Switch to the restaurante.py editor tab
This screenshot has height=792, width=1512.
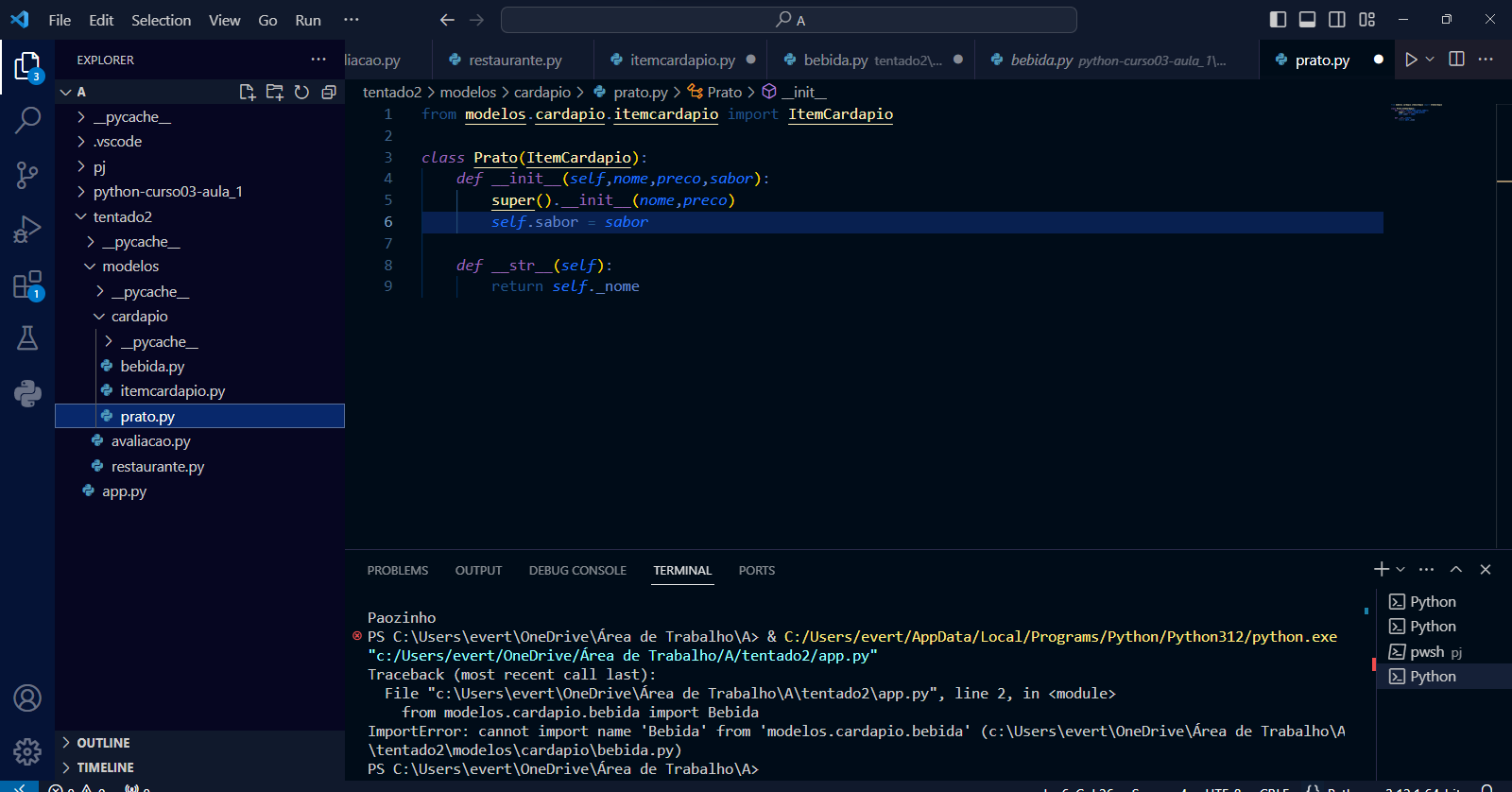(515, 60)
